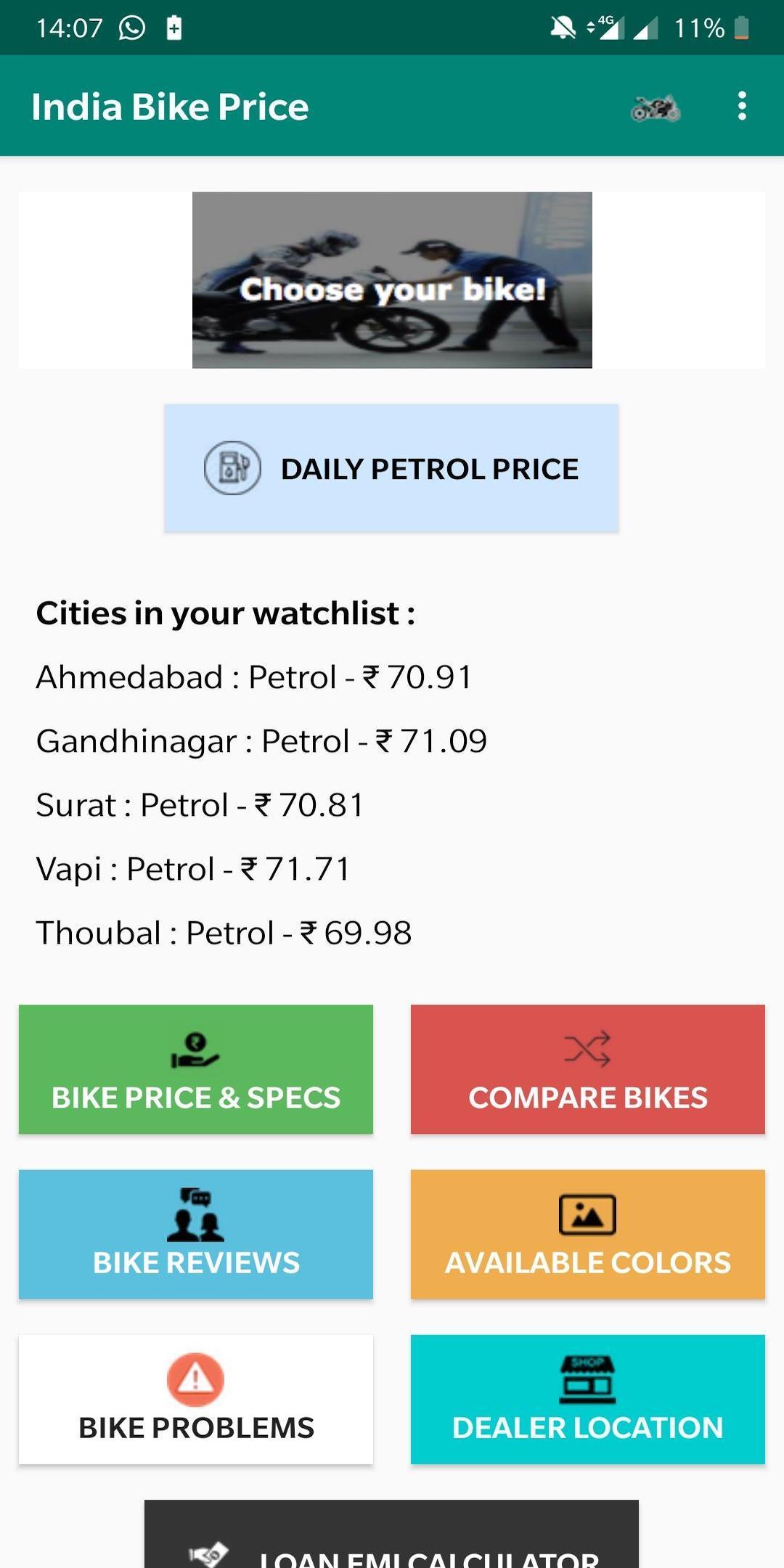Open the Bike Reviews tile
Viewport: 784px width, 1568px height.
[x=196, y=1234]
